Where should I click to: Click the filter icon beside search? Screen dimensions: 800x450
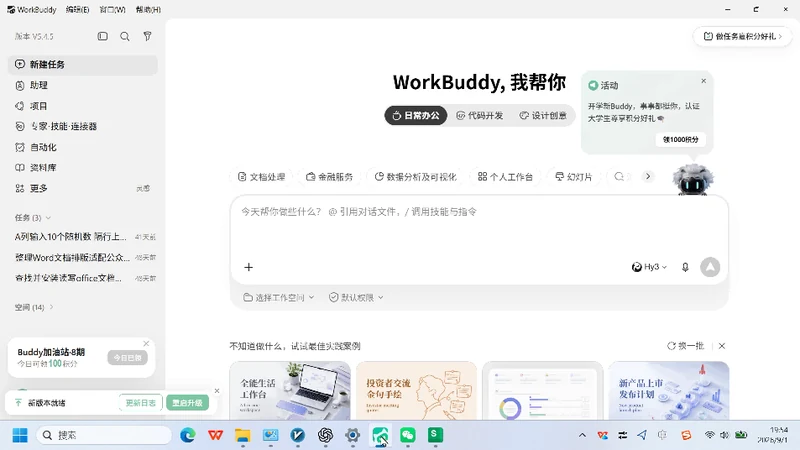click(x=147, y=36)
